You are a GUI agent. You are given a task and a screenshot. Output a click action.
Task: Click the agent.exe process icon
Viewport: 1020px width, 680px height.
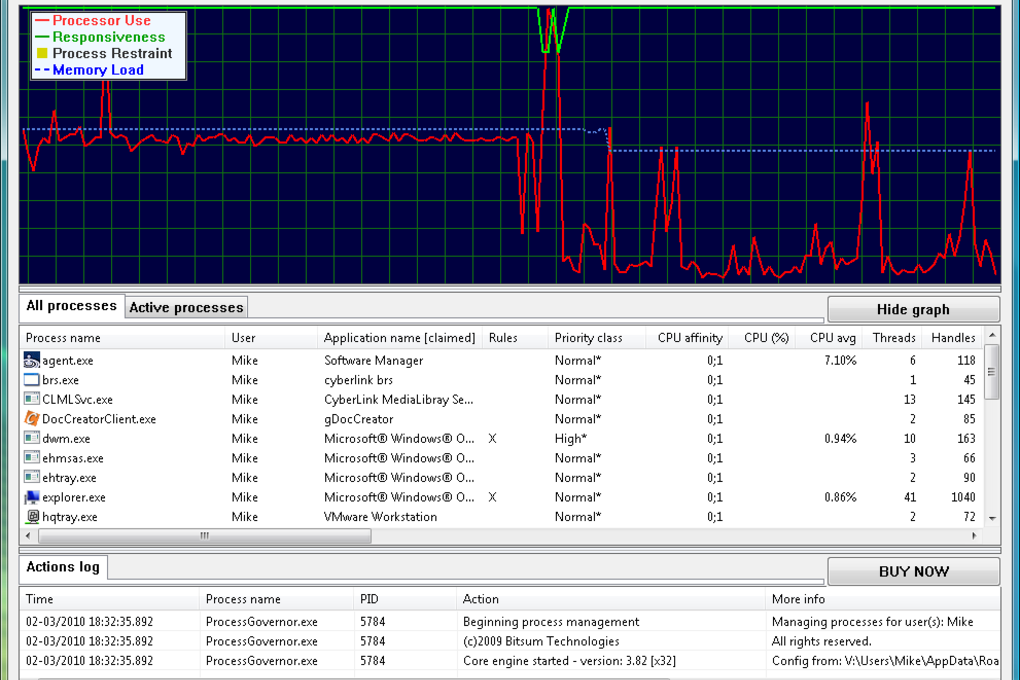pos(31,360)
